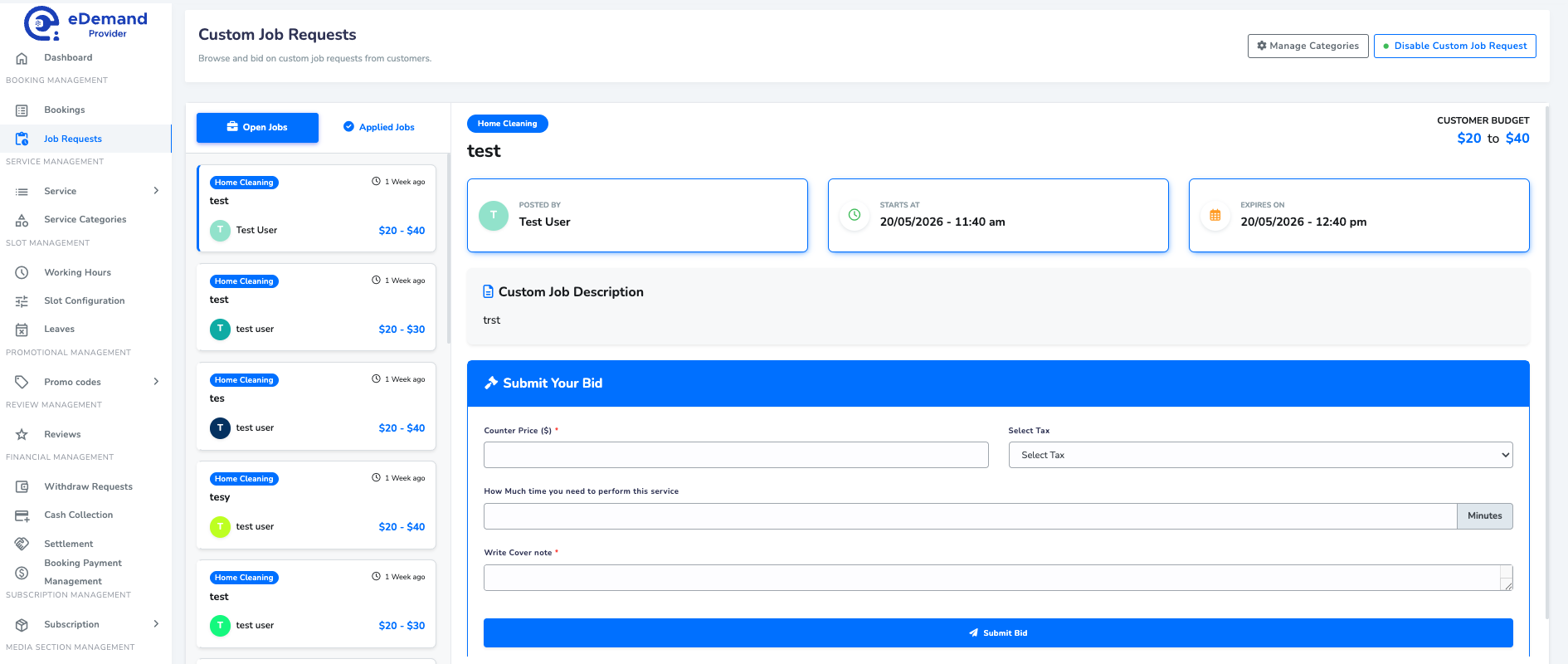Click the Promo codes tag icon
This screenshot has width=1568, height=664.
(x=22, y=382)
